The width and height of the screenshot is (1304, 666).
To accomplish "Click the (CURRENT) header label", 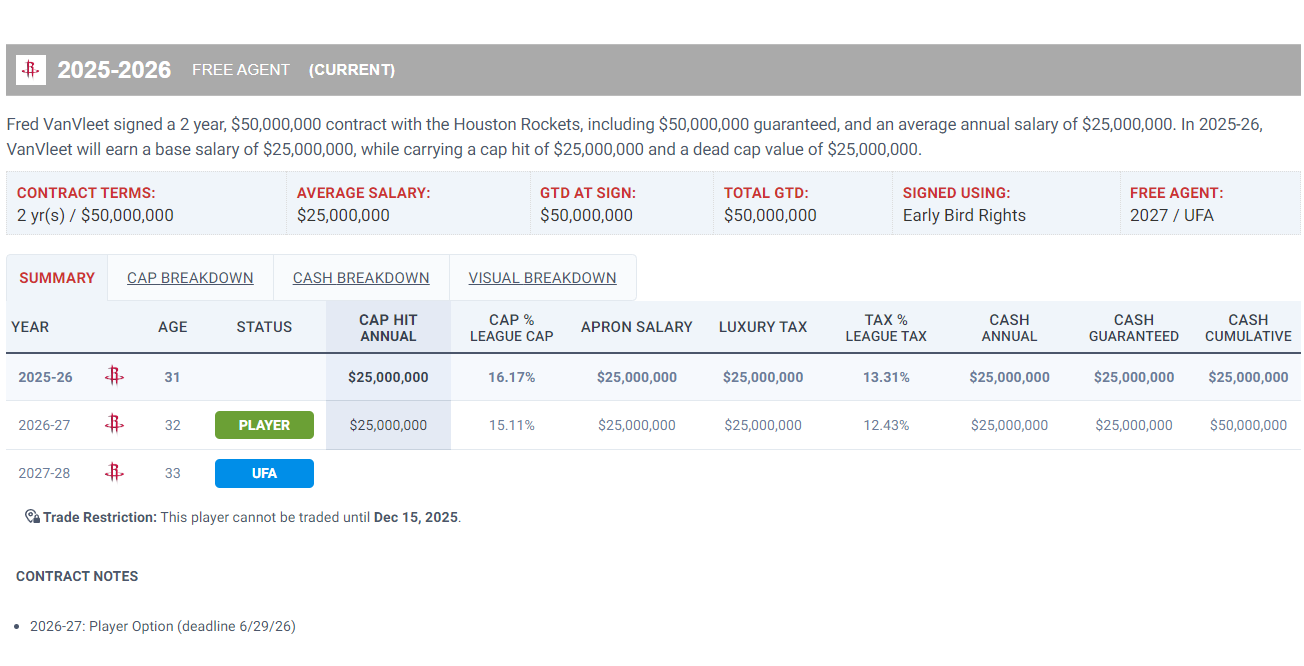I will point(352,70).
